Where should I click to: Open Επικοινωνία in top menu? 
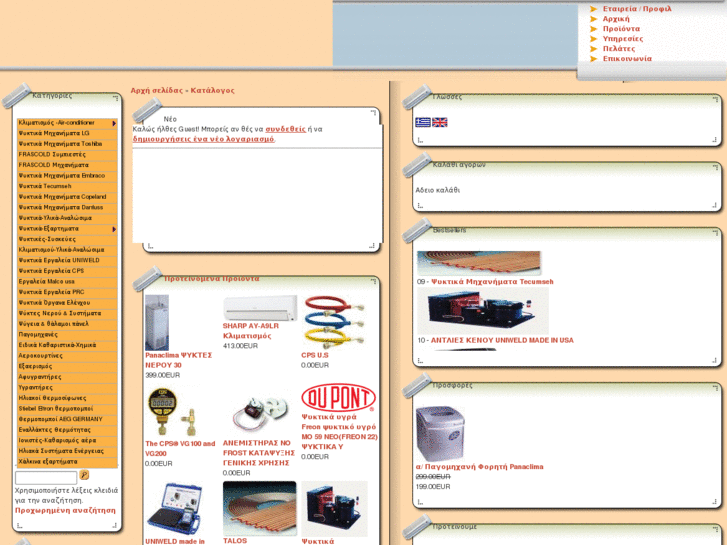[x=627, y=59]
